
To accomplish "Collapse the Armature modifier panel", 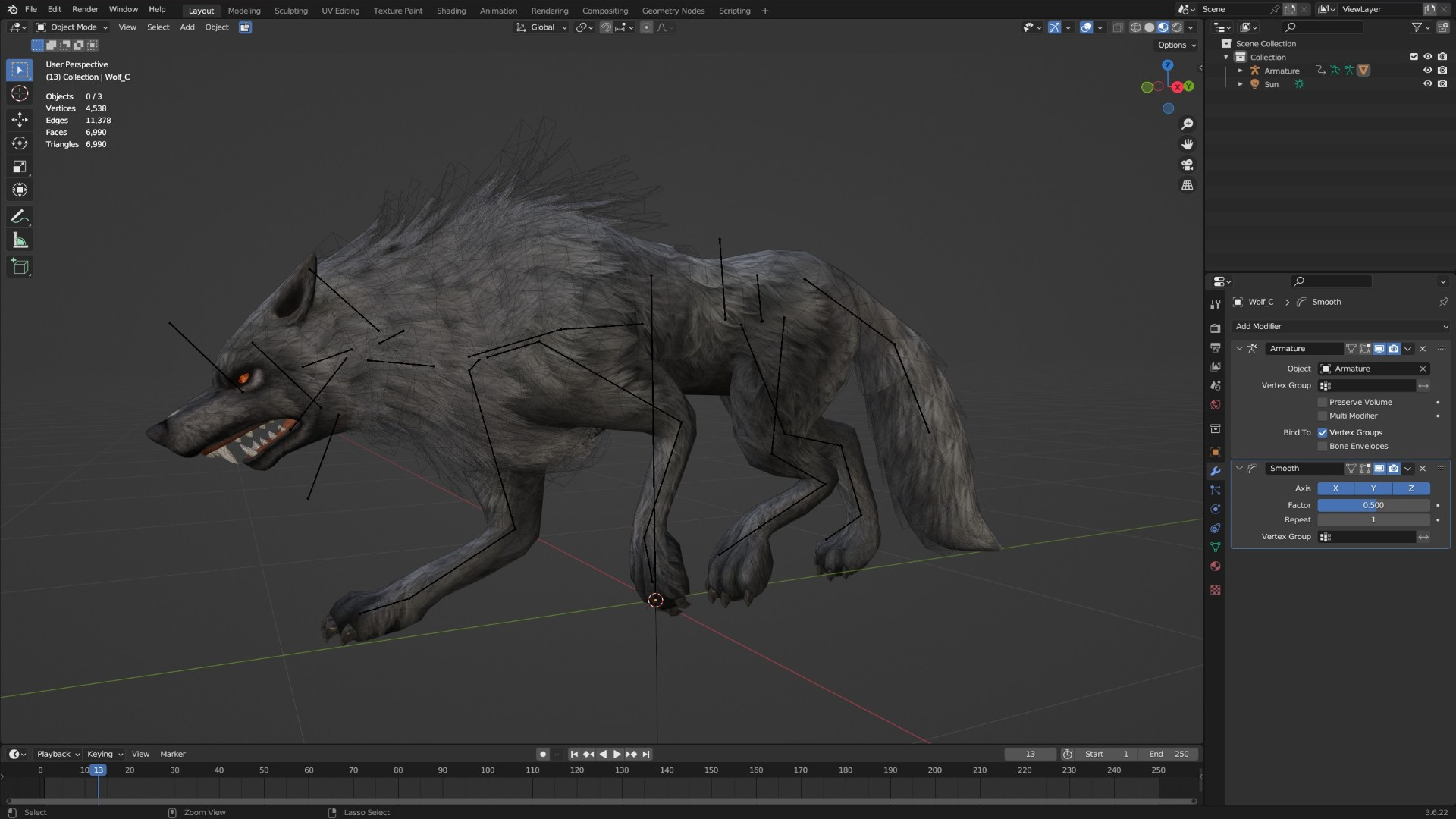I will coord(1239,349).
